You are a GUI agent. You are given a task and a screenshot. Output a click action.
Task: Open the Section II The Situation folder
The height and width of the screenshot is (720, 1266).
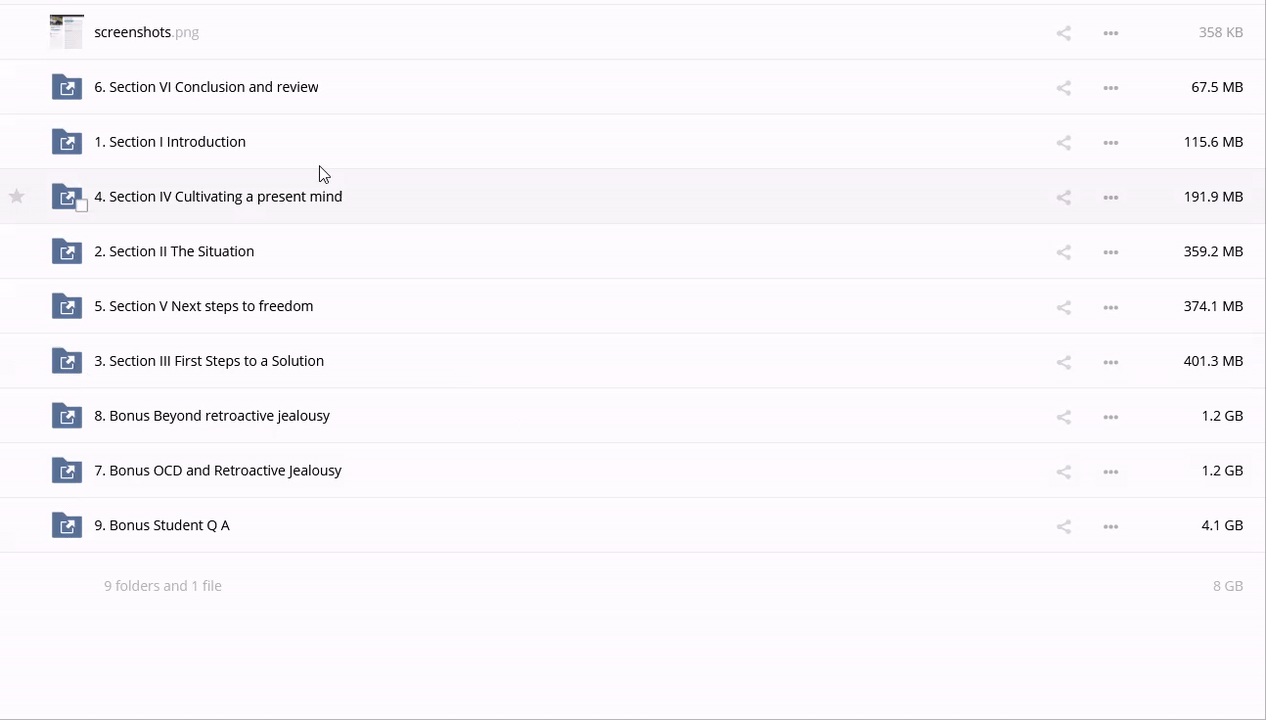tap(174, 251)
